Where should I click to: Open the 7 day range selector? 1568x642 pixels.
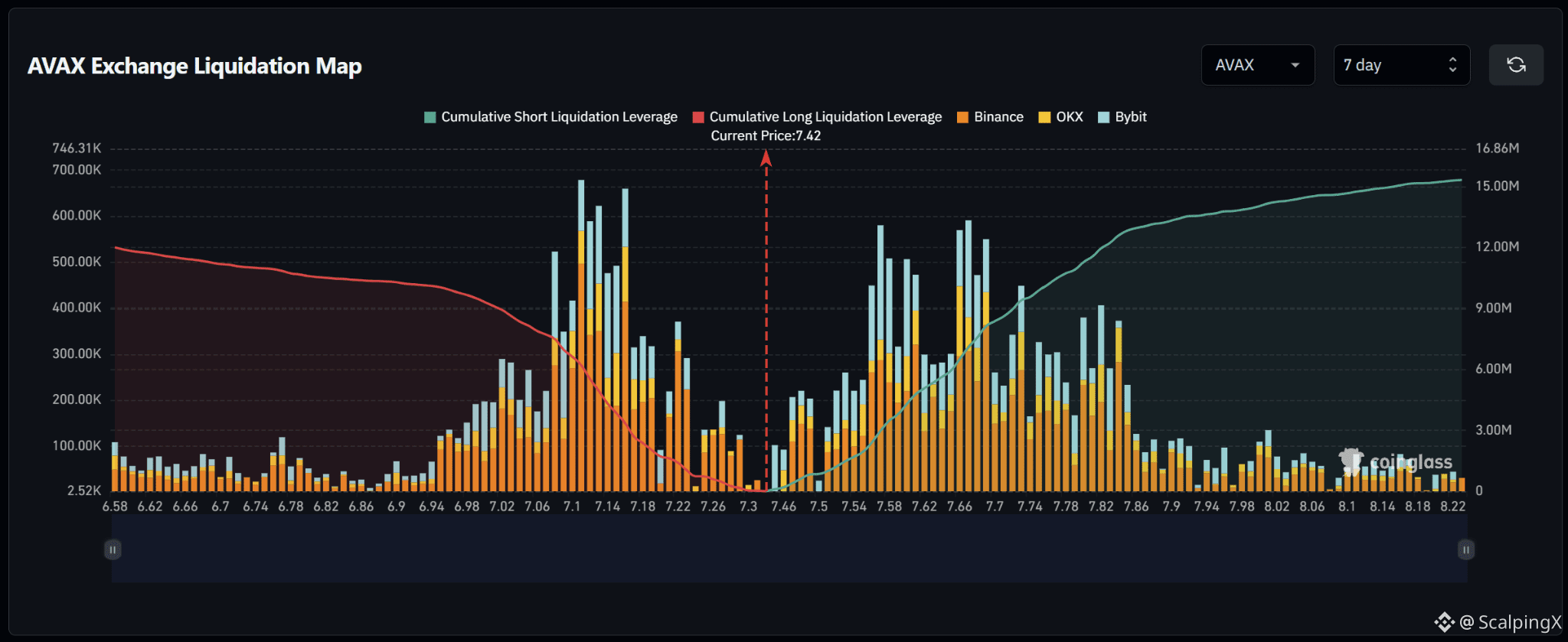pos(1401,65)
